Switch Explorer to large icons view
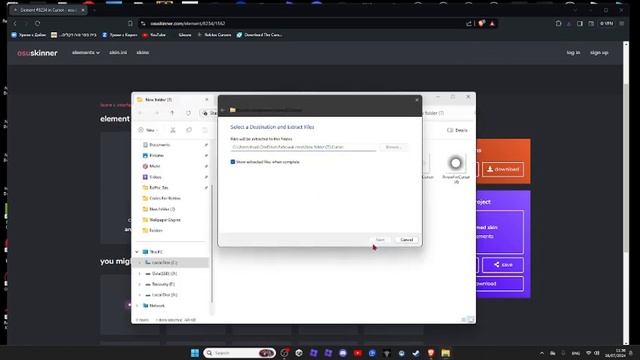 [x=471, y=320]
